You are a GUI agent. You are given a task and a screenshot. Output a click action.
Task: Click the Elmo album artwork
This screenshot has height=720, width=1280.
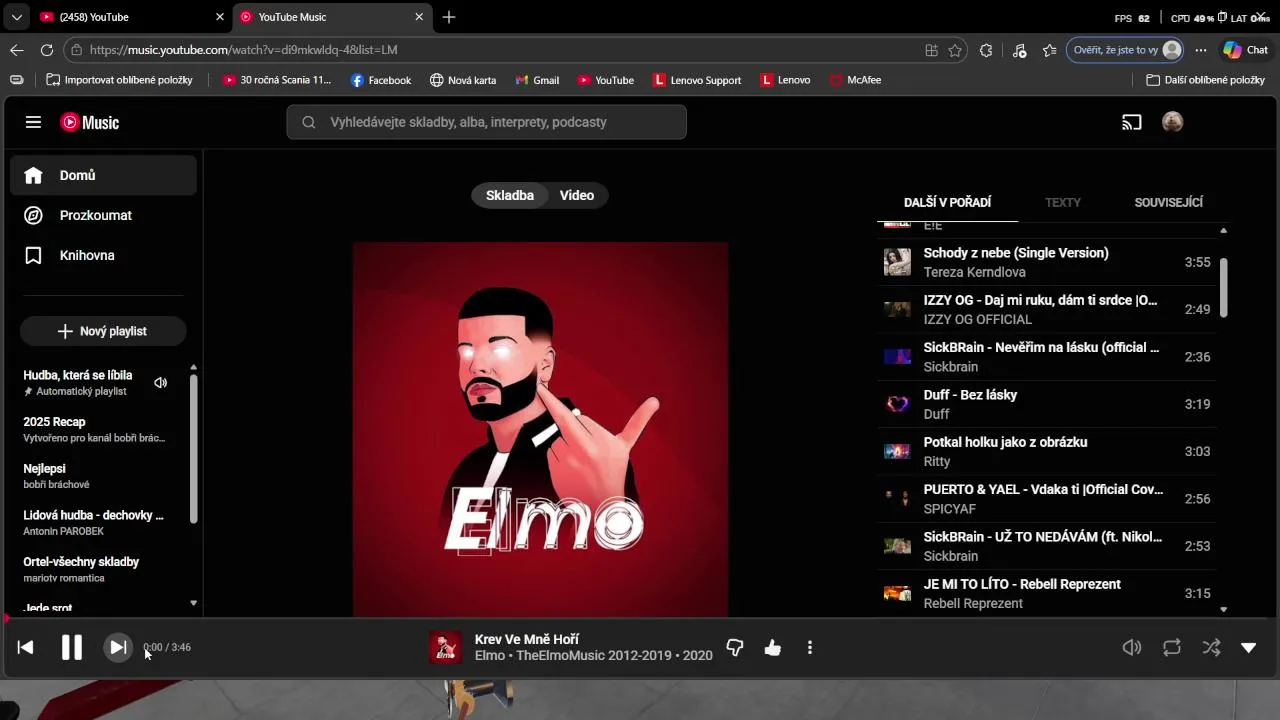click(540, 429)
